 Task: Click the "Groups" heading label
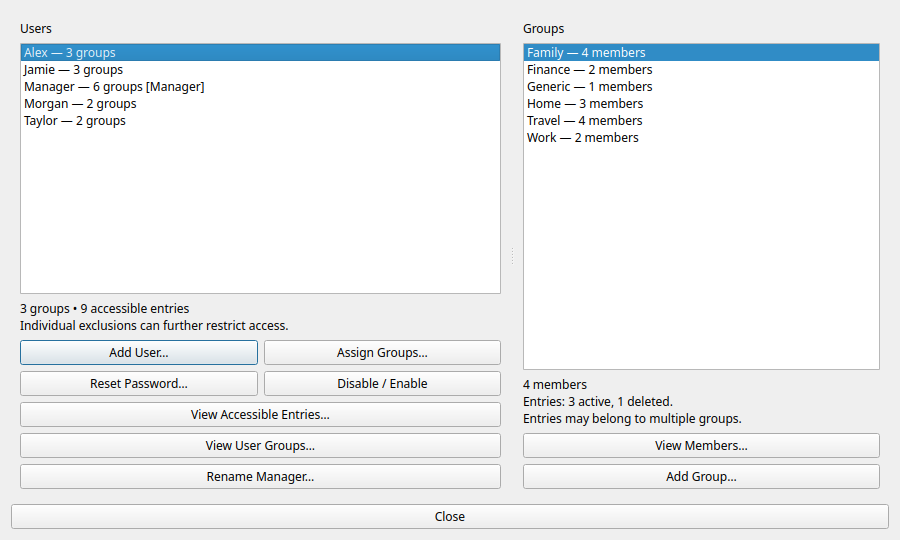tap(543, 29)
